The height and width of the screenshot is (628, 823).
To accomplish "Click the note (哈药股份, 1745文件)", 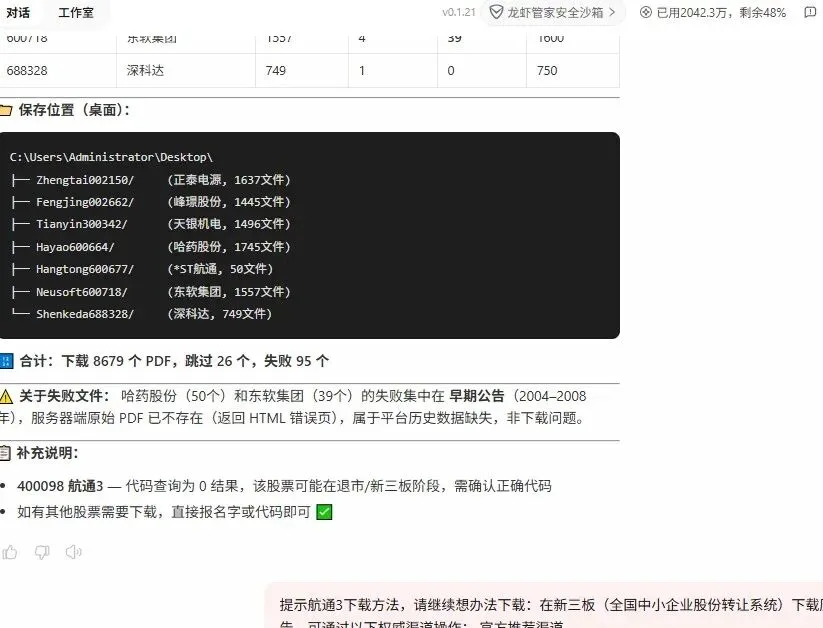I will 229,247.
